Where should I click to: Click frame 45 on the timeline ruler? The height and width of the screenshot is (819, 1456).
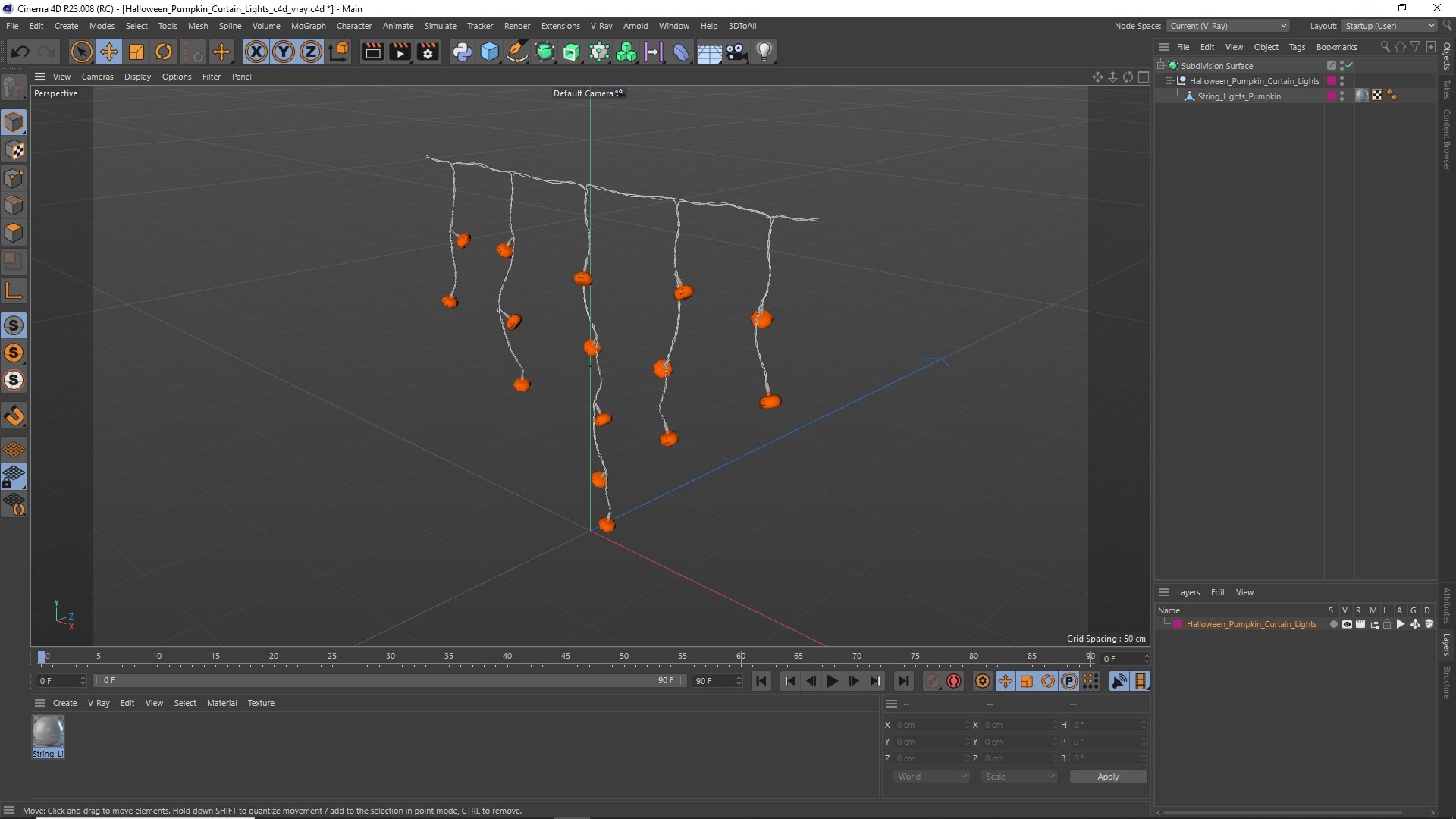coord(566,657)
